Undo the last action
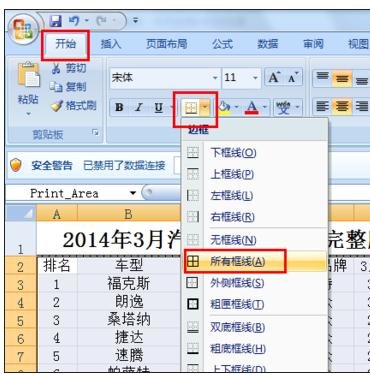The height and width of the screenshot is (374, 370). 74,21
